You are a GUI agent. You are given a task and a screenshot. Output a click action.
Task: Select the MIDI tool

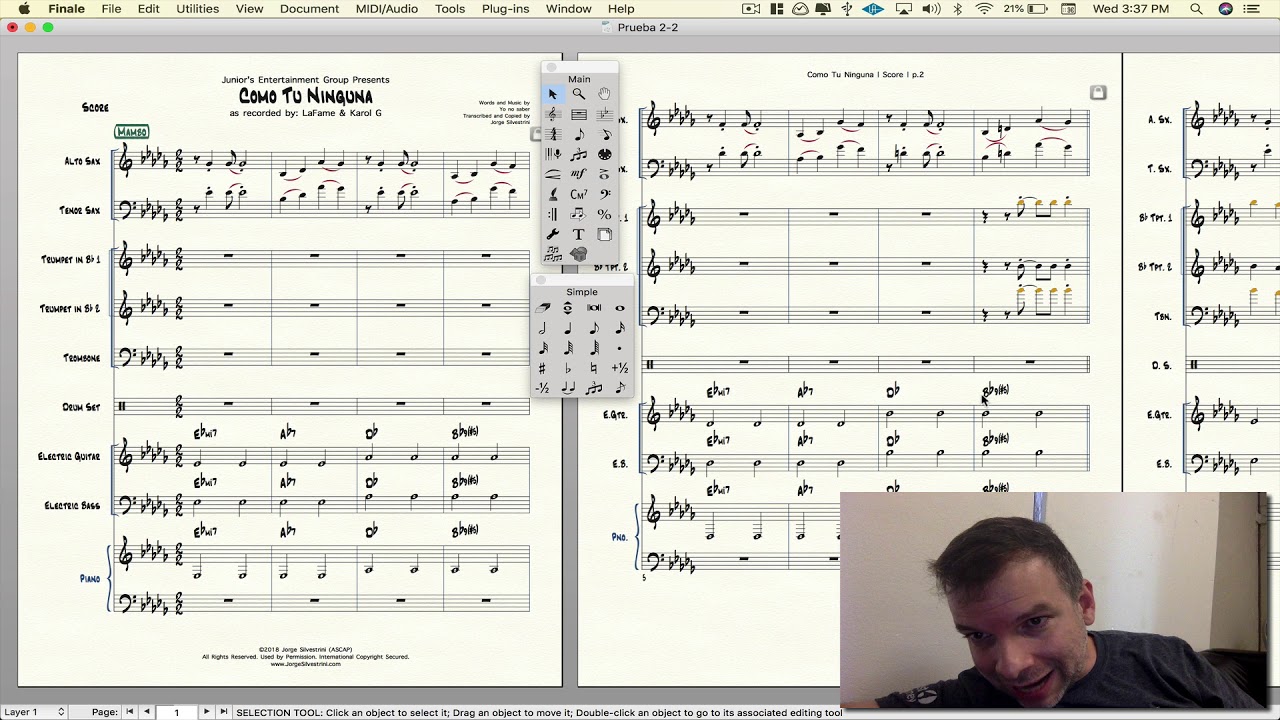click(605, 154)
